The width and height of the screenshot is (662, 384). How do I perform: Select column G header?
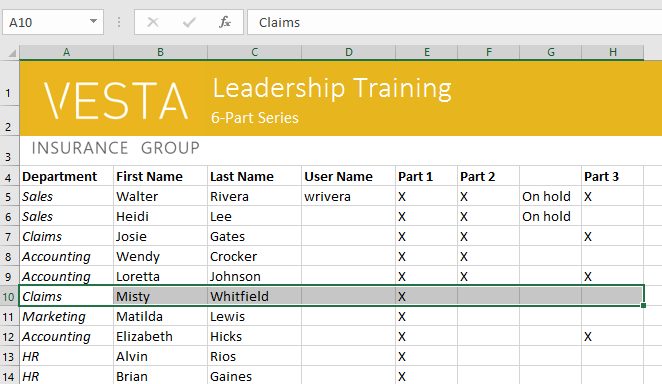point(551,52)
